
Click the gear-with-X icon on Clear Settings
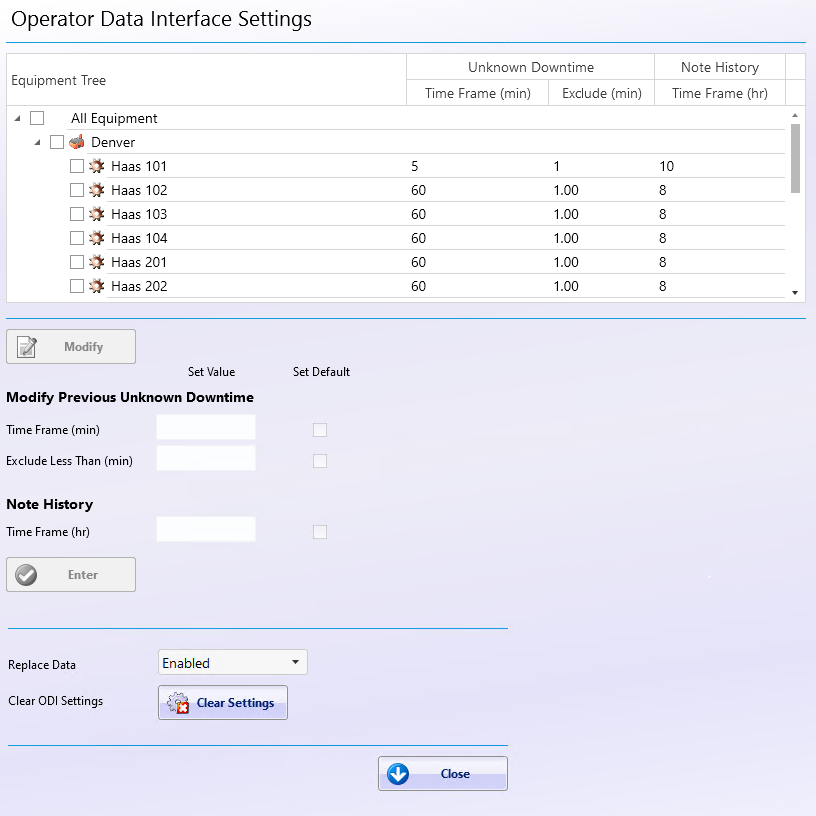[178, 703]
